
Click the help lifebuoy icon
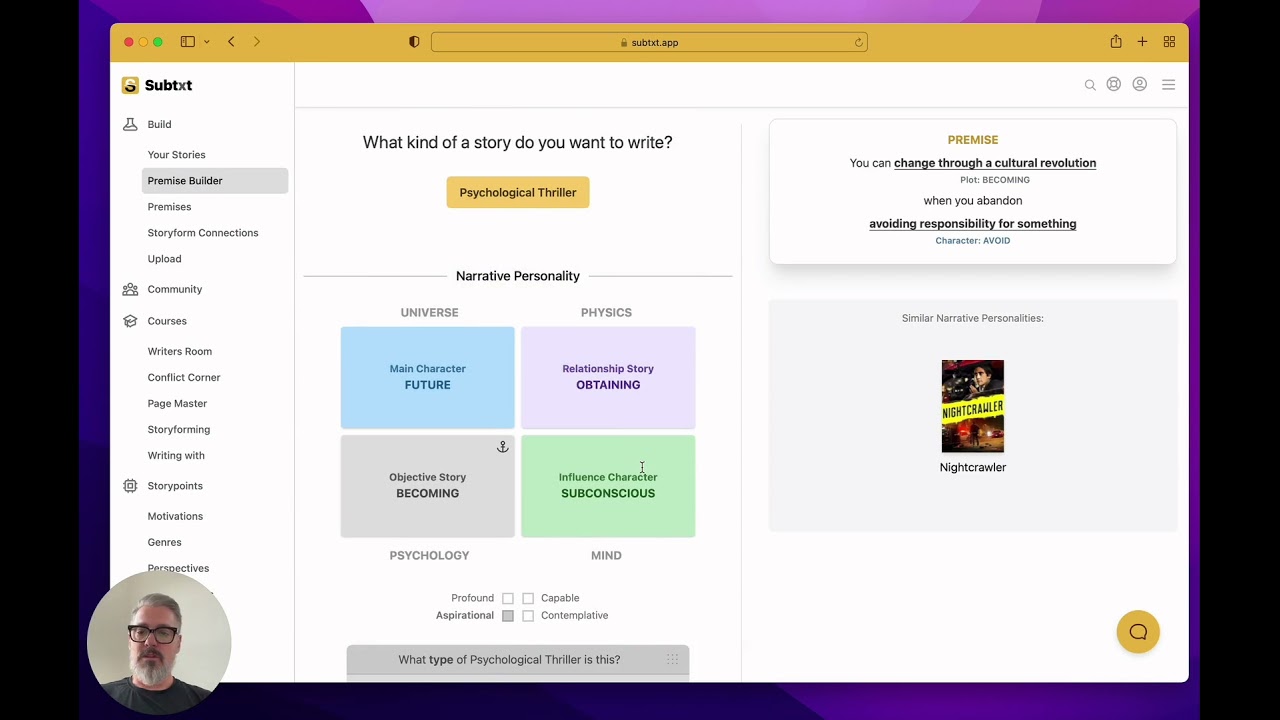[1114, 85]
